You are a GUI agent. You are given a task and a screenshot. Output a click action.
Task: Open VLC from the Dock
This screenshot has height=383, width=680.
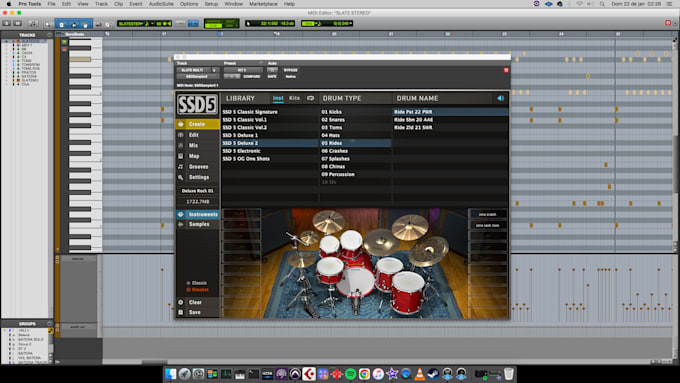click(x=420, y=374)
